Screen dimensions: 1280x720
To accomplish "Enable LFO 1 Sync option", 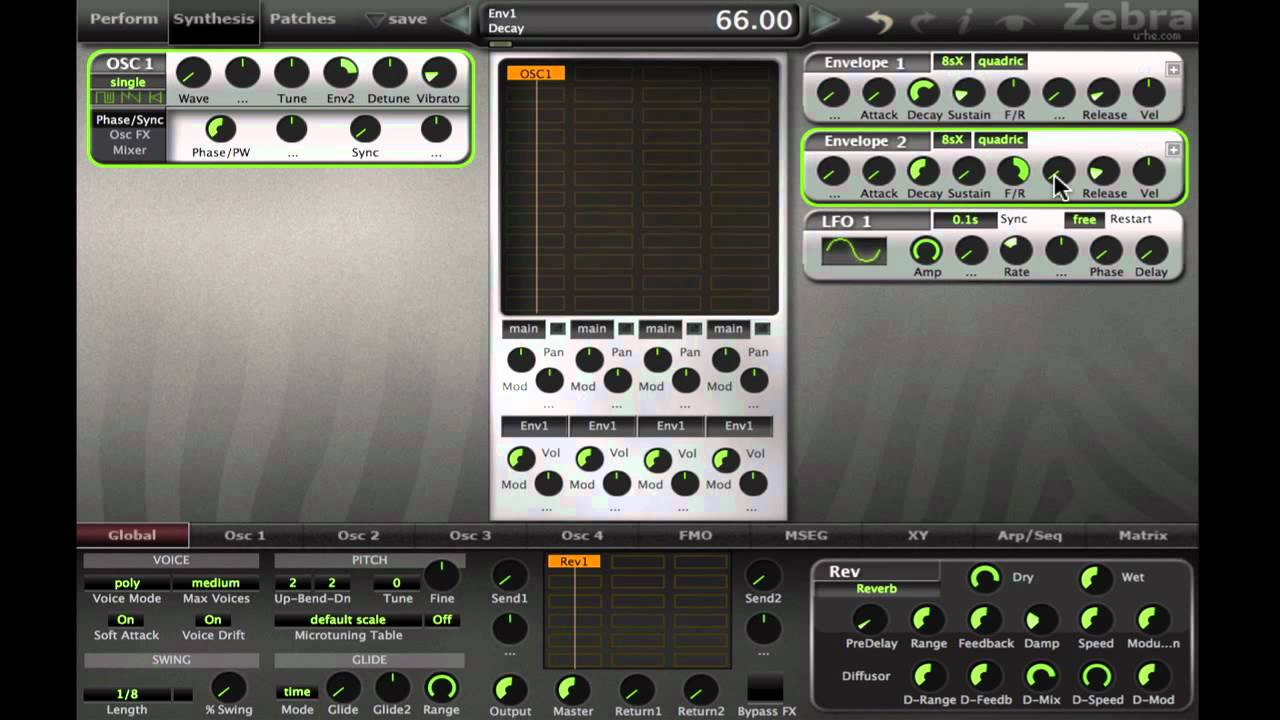I will point(1013,219).
